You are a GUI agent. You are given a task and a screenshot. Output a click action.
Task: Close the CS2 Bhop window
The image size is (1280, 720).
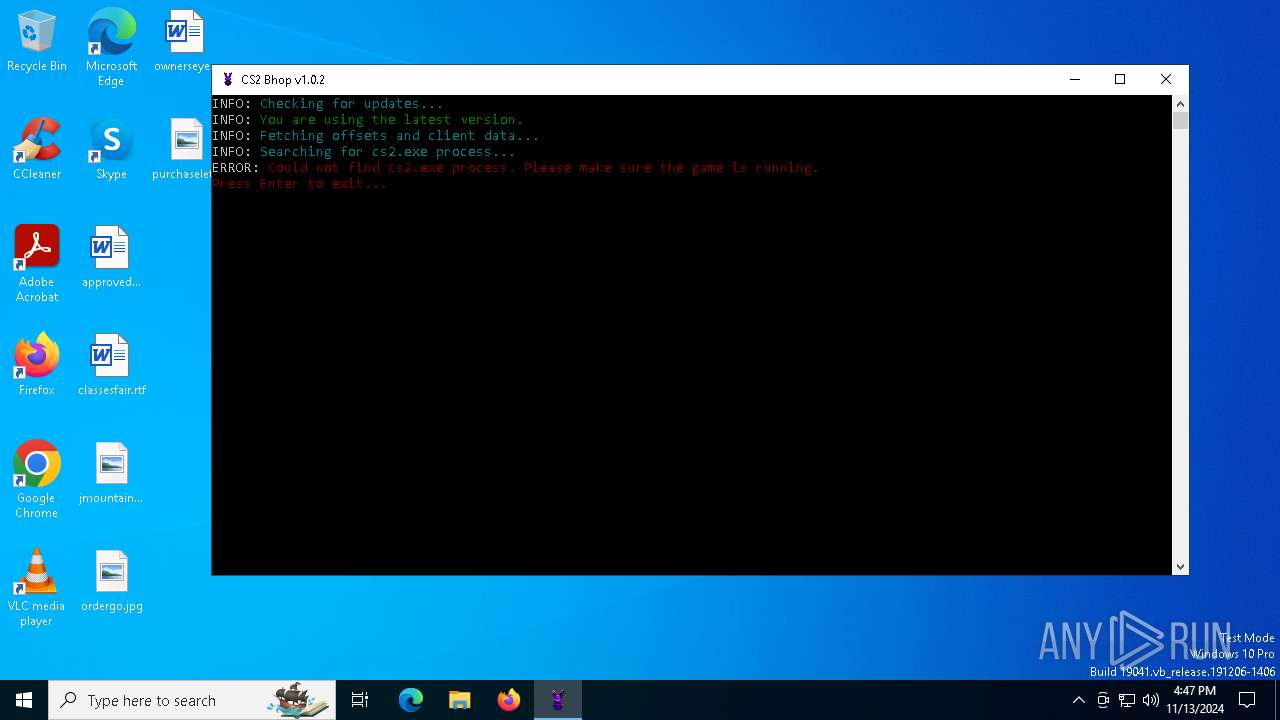(x=1166, y=80)
